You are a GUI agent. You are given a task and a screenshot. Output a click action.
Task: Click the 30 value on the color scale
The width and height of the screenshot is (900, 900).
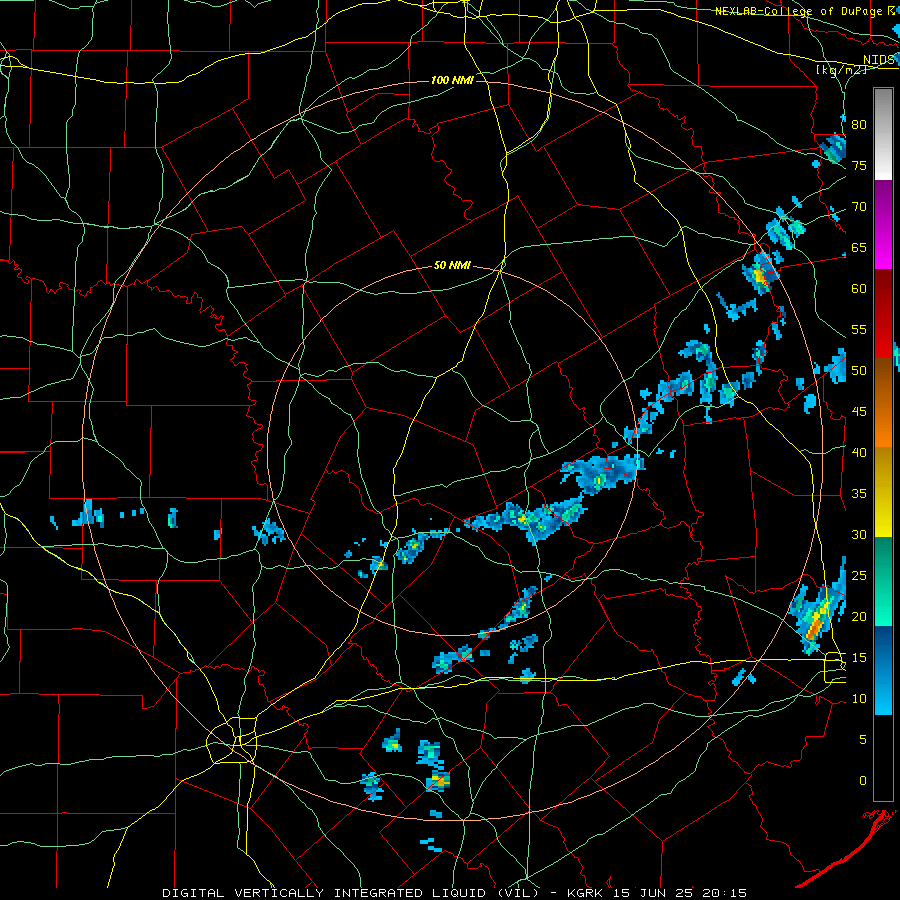(x=859, y=534)
